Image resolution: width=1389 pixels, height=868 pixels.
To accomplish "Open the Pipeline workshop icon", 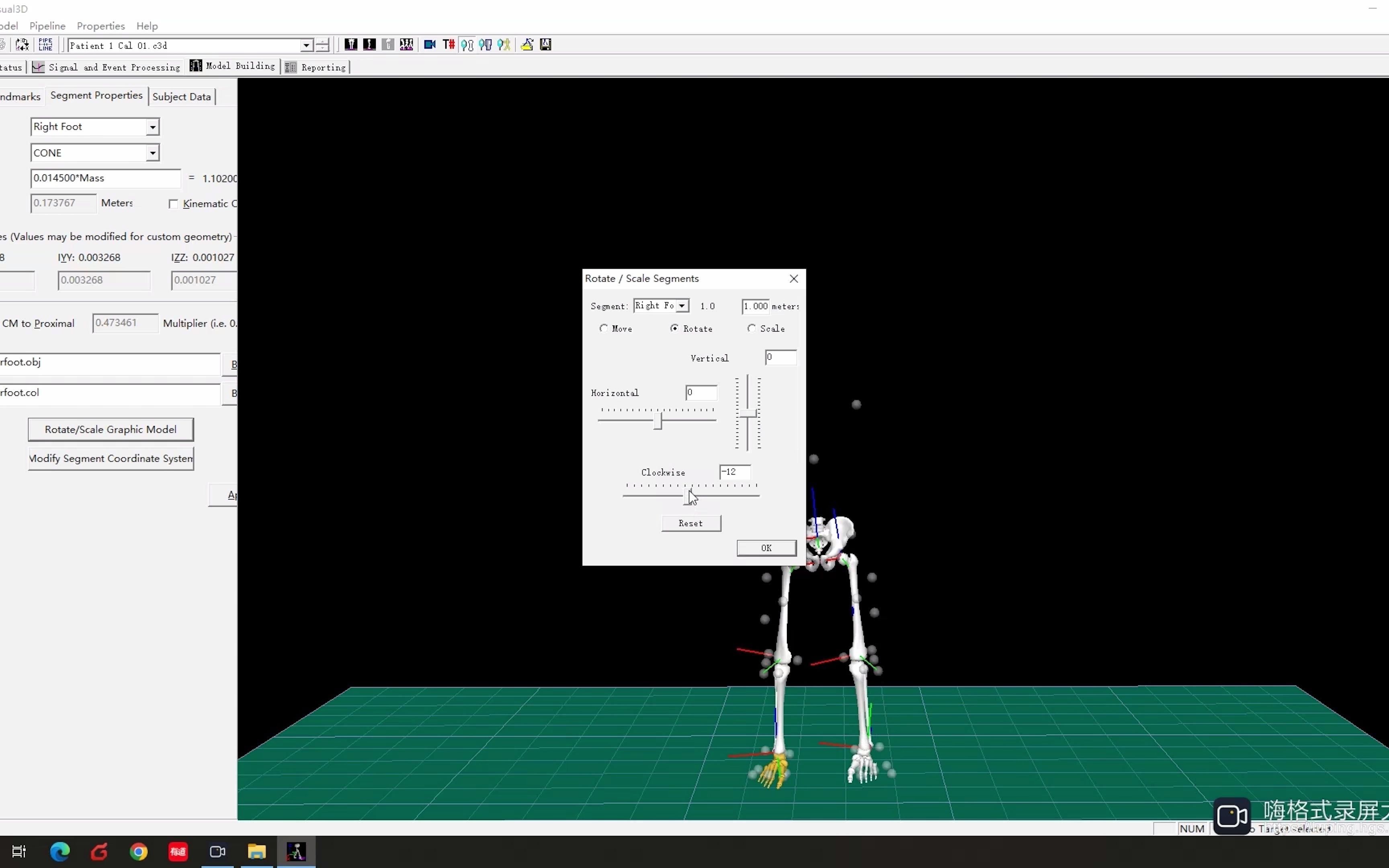I will tap(46, 44).
